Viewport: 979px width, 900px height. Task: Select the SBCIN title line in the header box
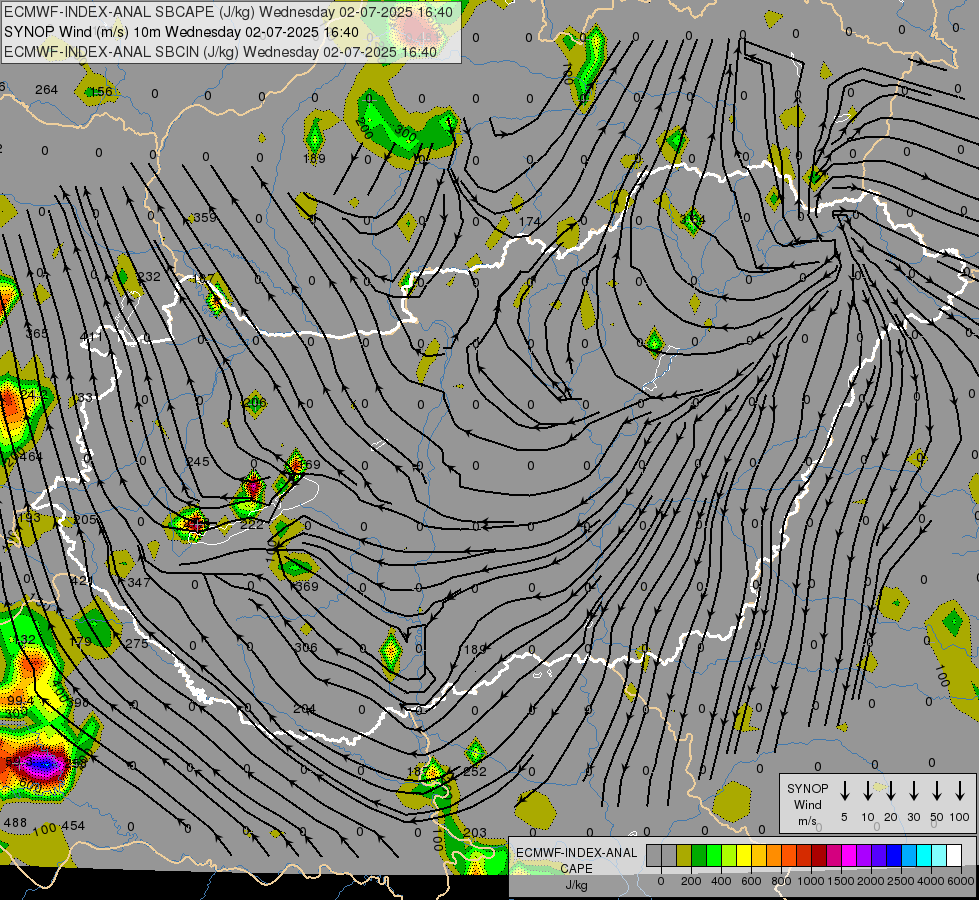pos(220,52)
